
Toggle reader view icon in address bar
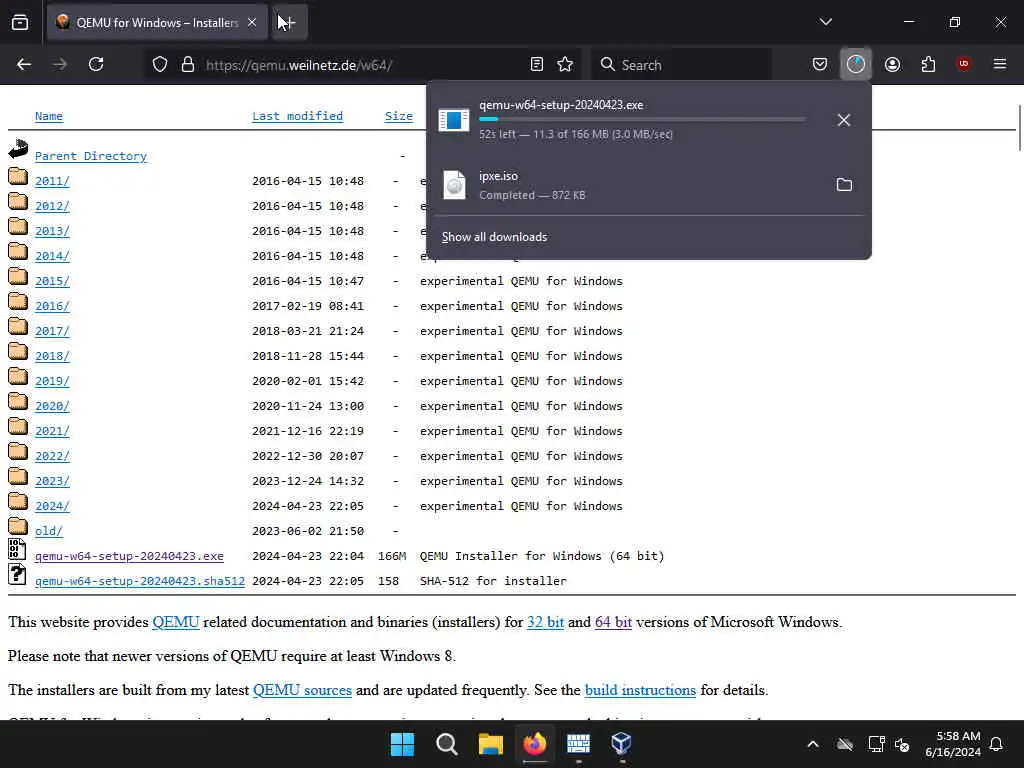(x=537, y=64)
